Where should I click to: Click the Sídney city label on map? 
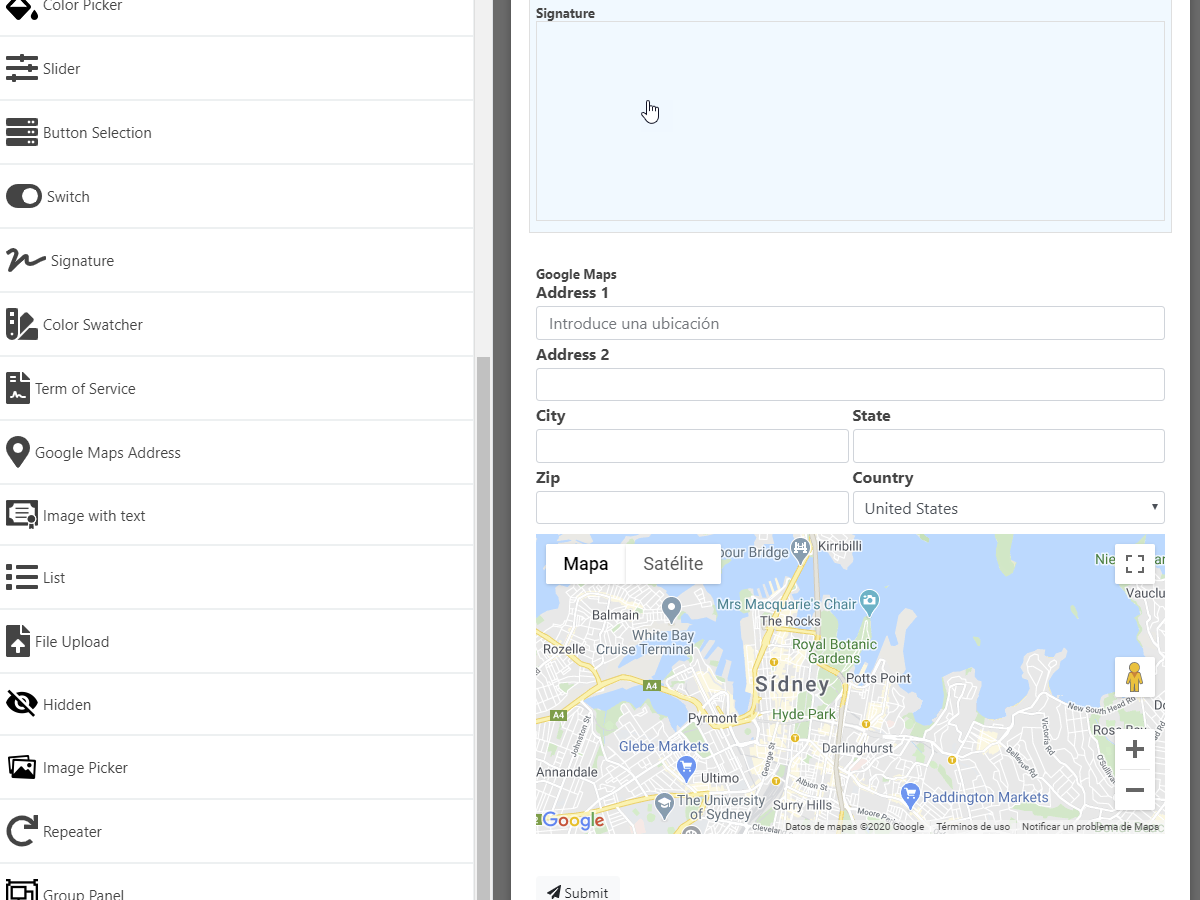tap(793, 685)
